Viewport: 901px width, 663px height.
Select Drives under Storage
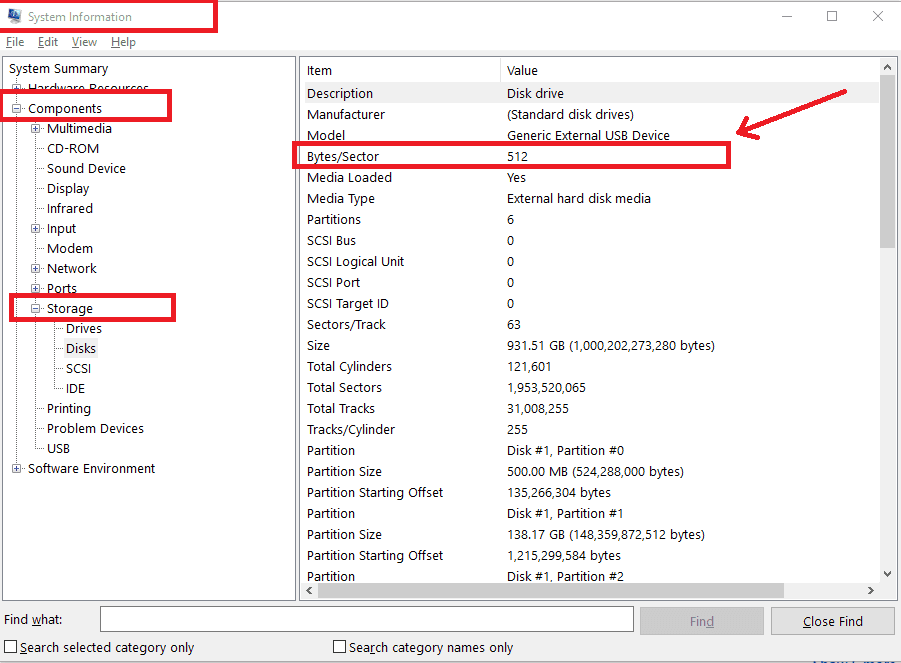pos(84,328)
